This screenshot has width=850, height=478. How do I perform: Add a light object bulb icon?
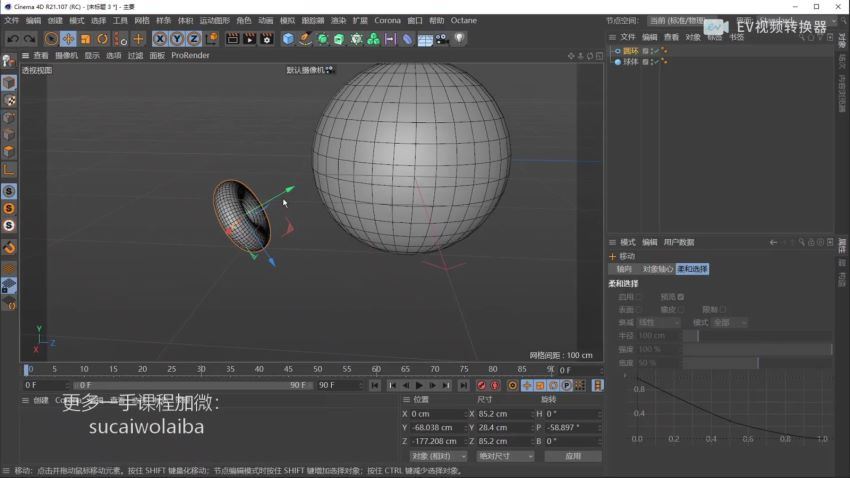coord(459,39)
